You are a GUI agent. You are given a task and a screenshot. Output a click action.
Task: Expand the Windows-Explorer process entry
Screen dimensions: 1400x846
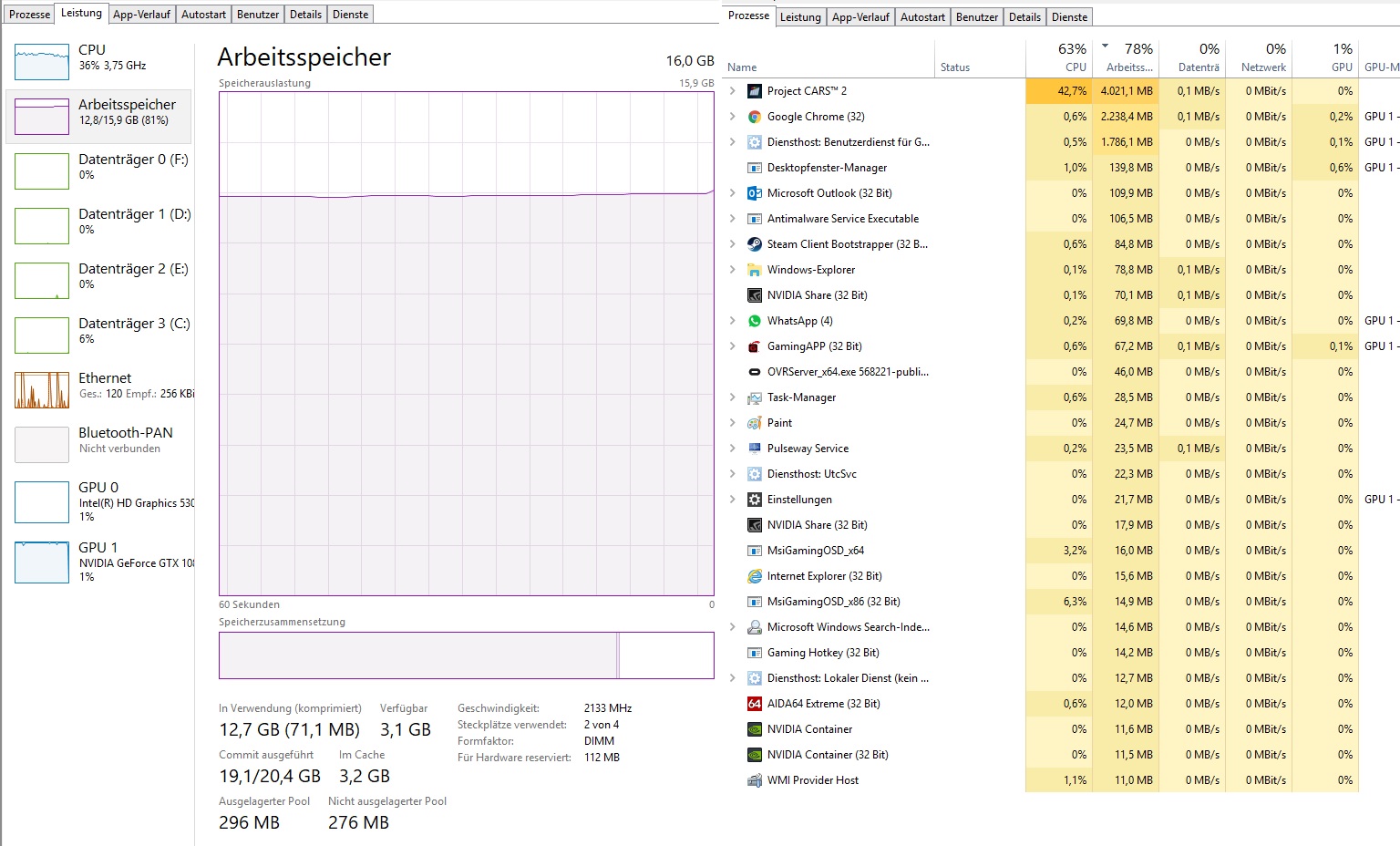(733, 270)
